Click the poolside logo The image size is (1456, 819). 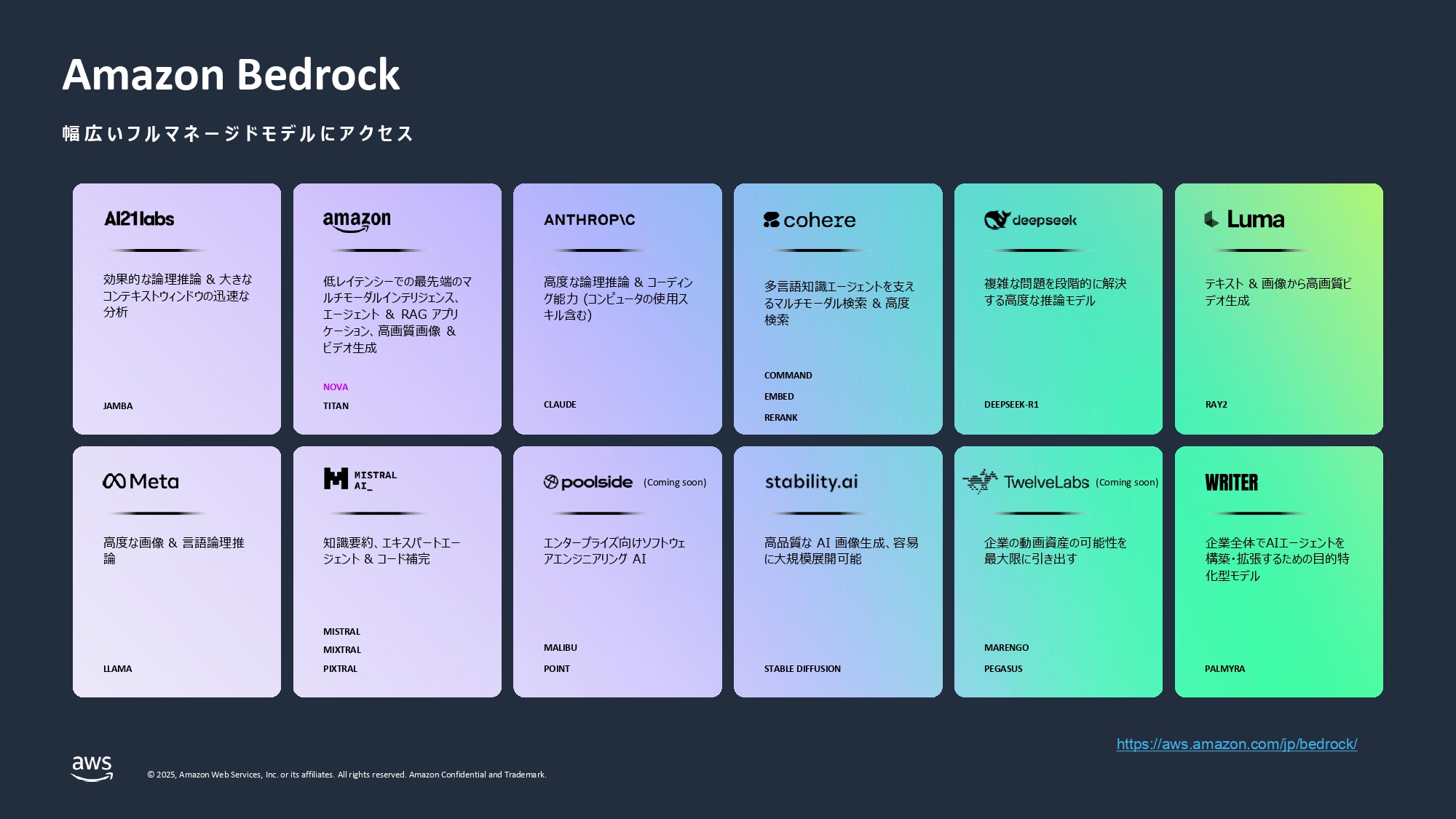click(x=588, y=482)
